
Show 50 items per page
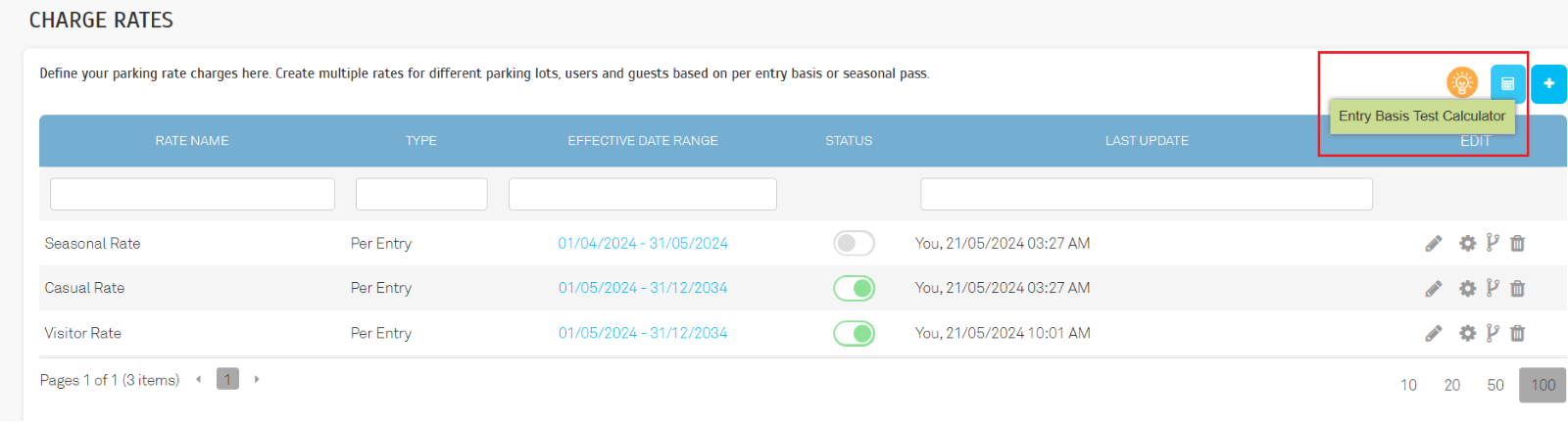coord(1495,385)
